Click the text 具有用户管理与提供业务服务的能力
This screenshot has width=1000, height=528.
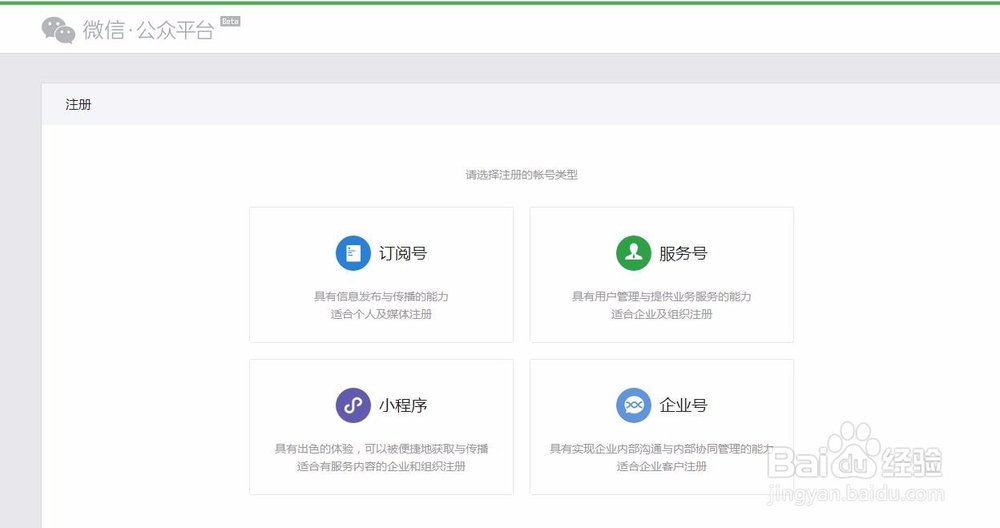click(x=661, y=297)
